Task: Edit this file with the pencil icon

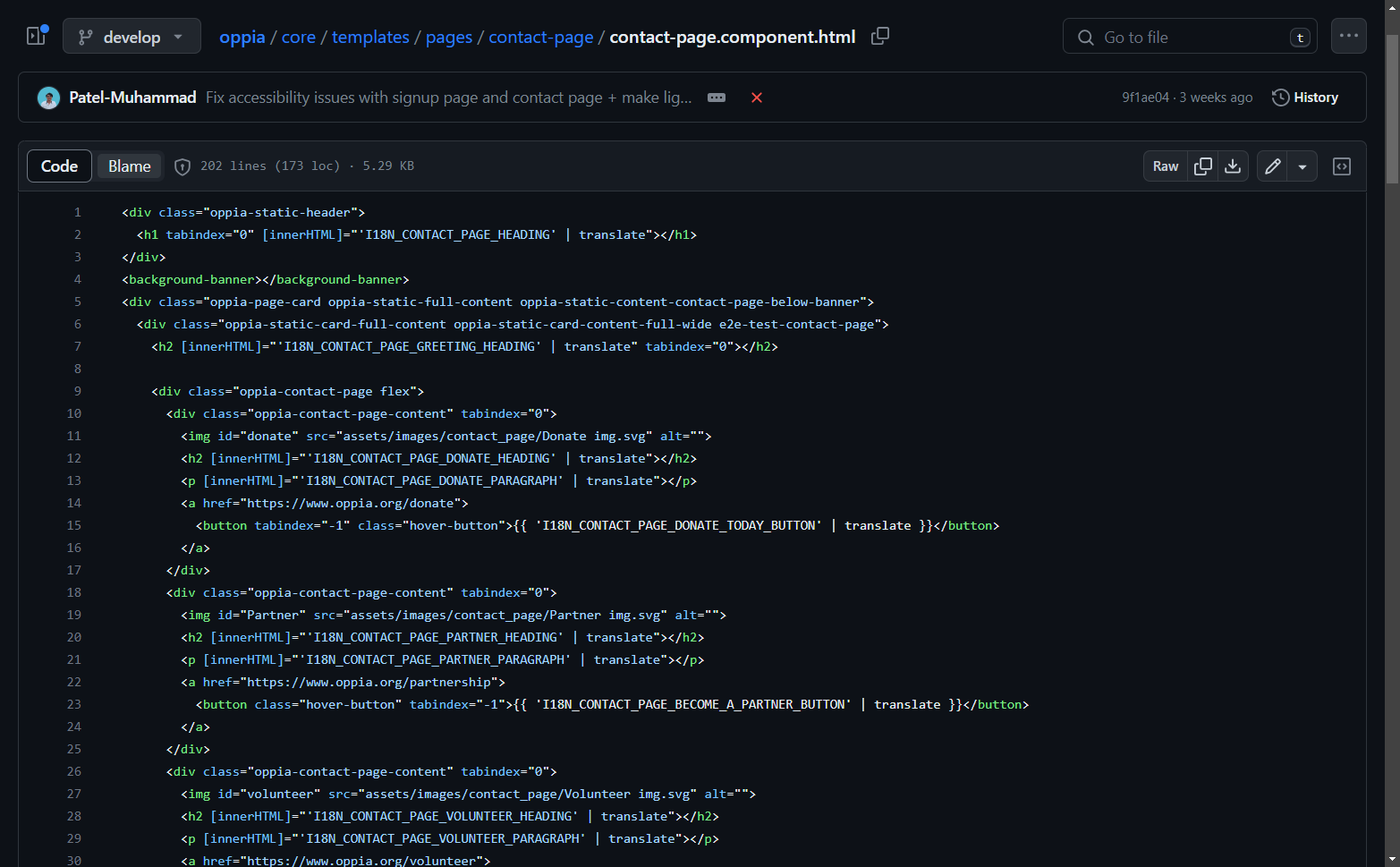Action: point(1272,166)
